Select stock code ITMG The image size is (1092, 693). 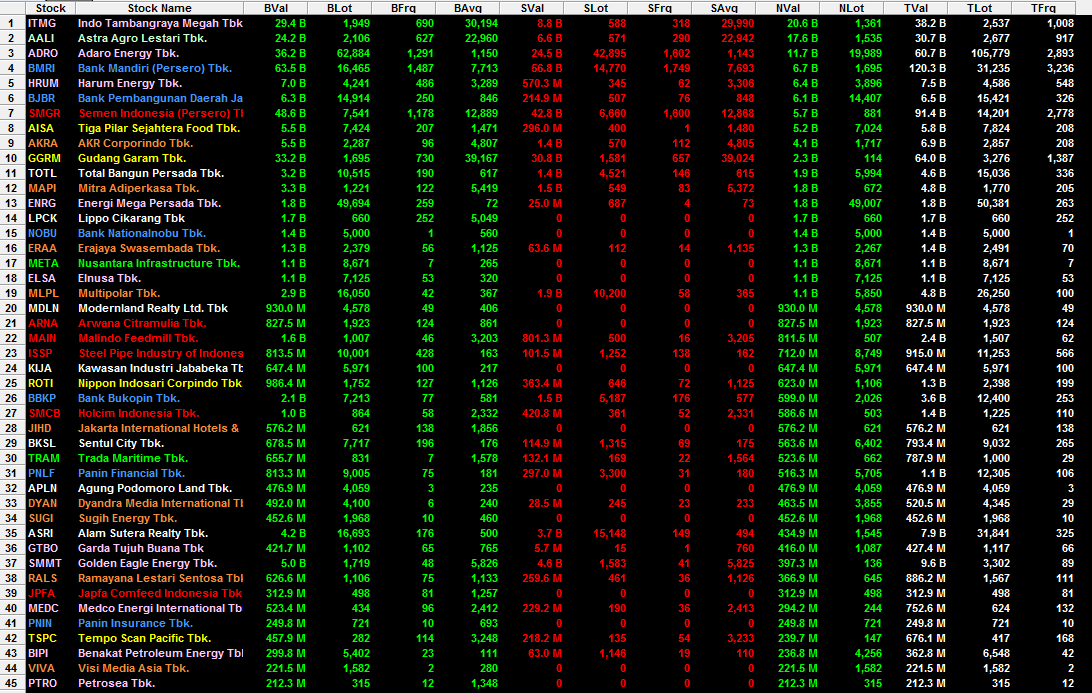tap(42, 23)
